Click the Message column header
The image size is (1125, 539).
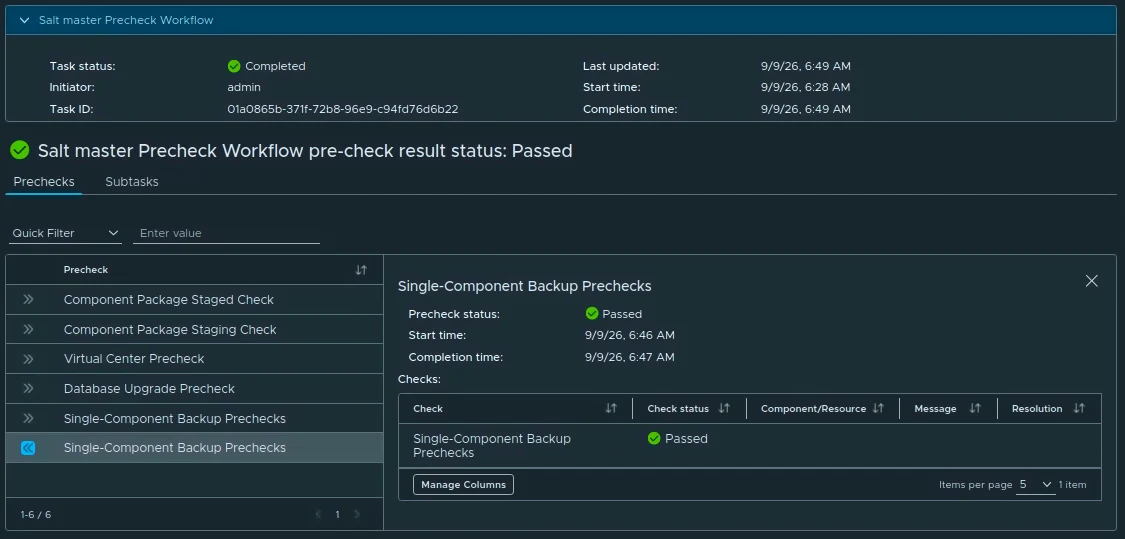point(935,408)
